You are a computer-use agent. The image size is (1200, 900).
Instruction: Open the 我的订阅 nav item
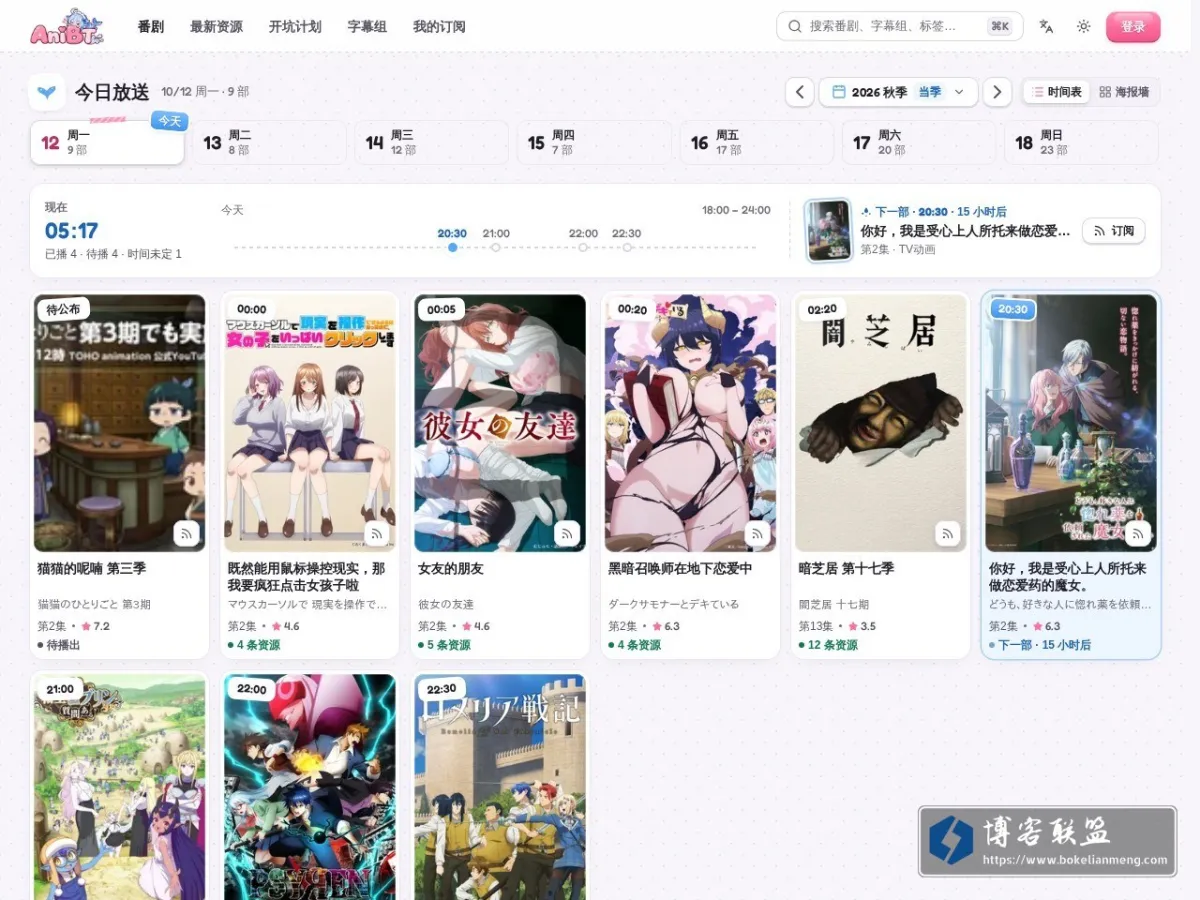[439, 27]
